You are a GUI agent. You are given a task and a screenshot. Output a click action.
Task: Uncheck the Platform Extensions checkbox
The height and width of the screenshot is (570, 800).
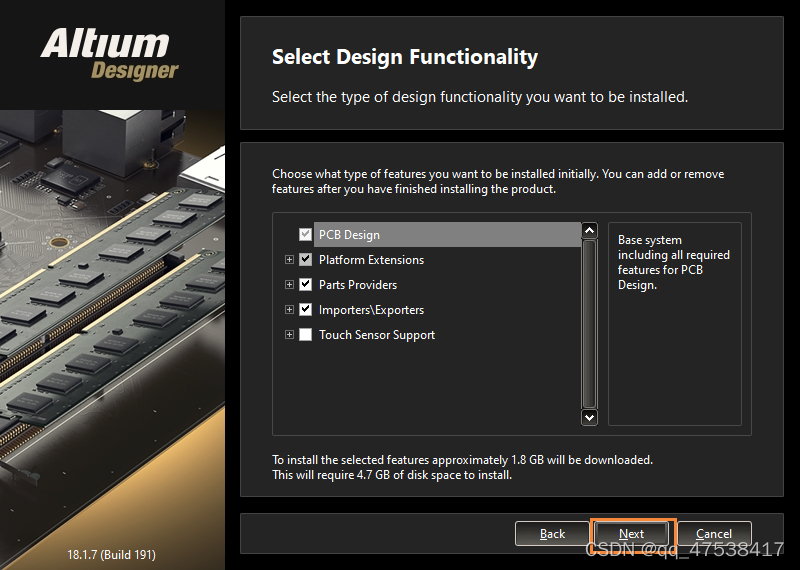tap(306, 260)
